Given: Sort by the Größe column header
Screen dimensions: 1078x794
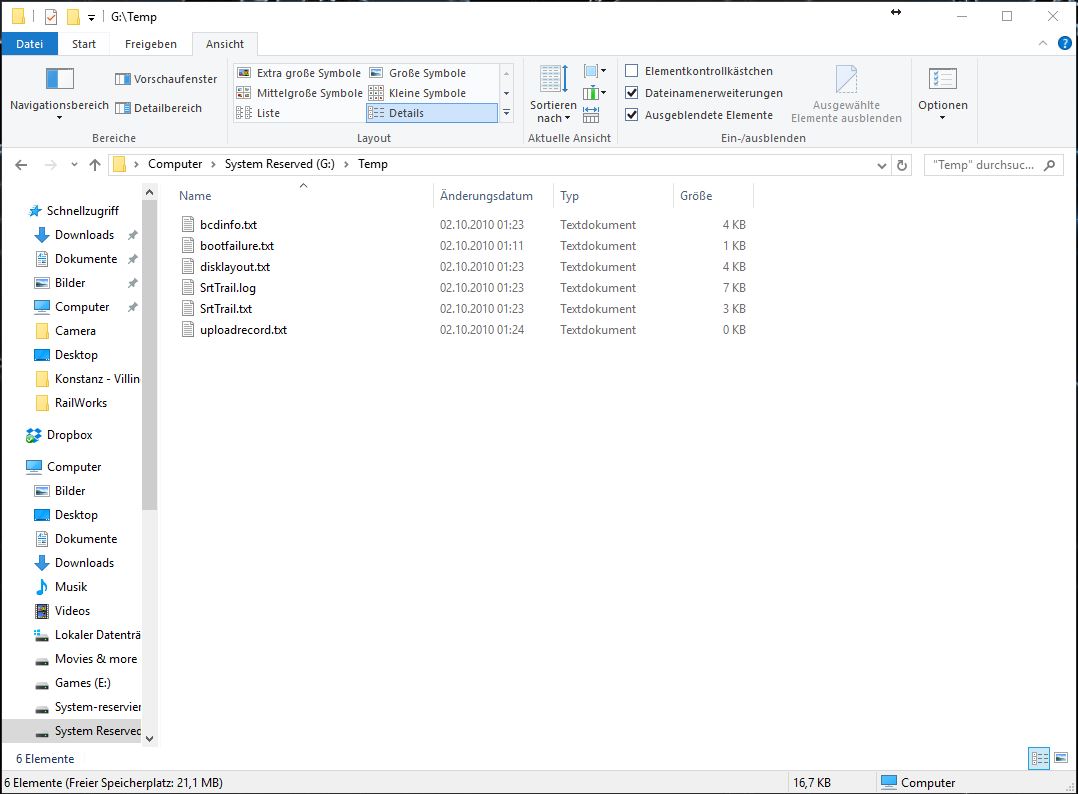Looking at the screenshot, I should pyautogui.click(x=713, y=196).
